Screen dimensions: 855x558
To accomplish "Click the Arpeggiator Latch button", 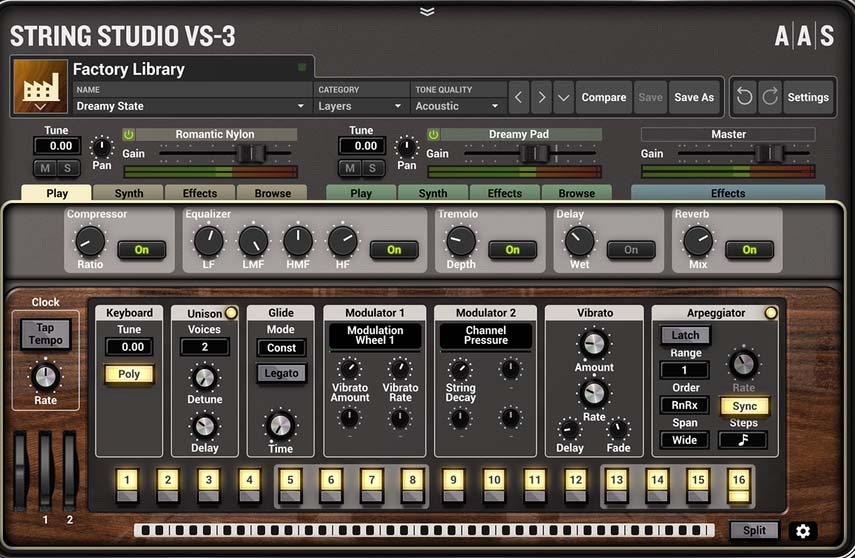I will [x=685, y=335].
